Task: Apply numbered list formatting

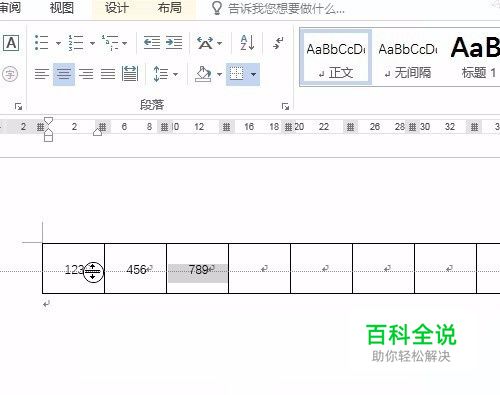Action: [76, 43]
